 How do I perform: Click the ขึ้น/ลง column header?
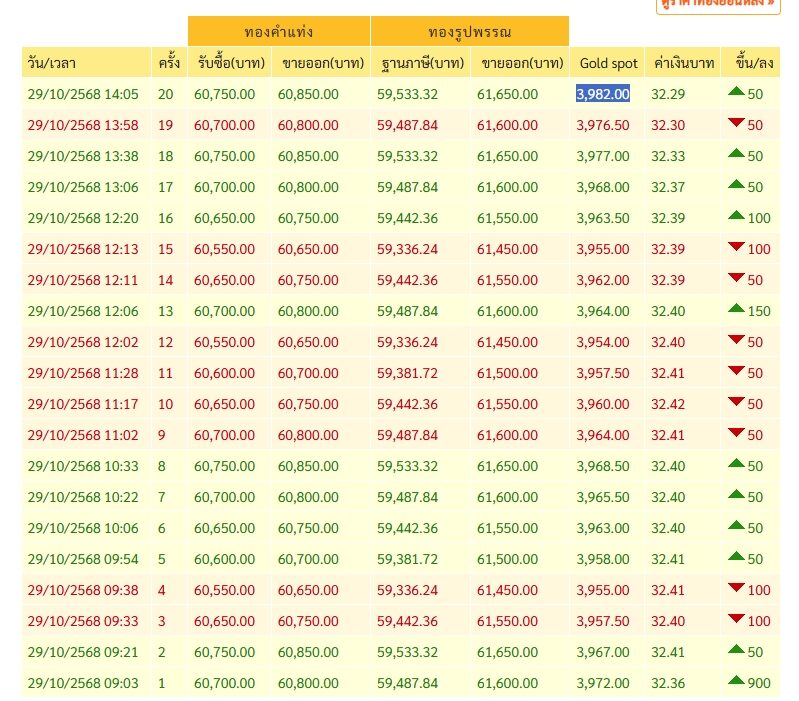(751, 63)
